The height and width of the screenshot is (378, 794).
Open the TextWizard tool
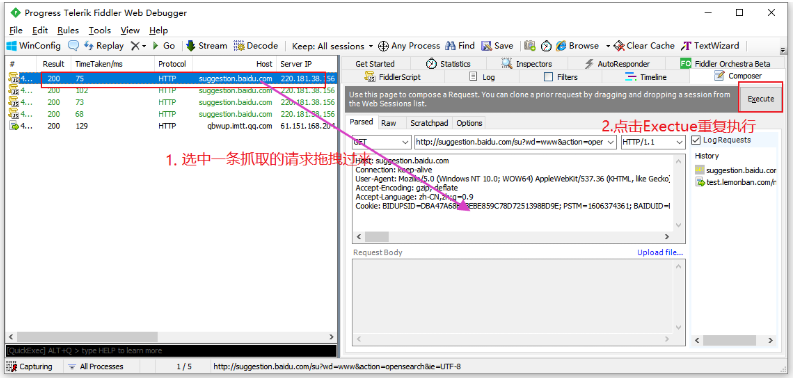(709, 46)
